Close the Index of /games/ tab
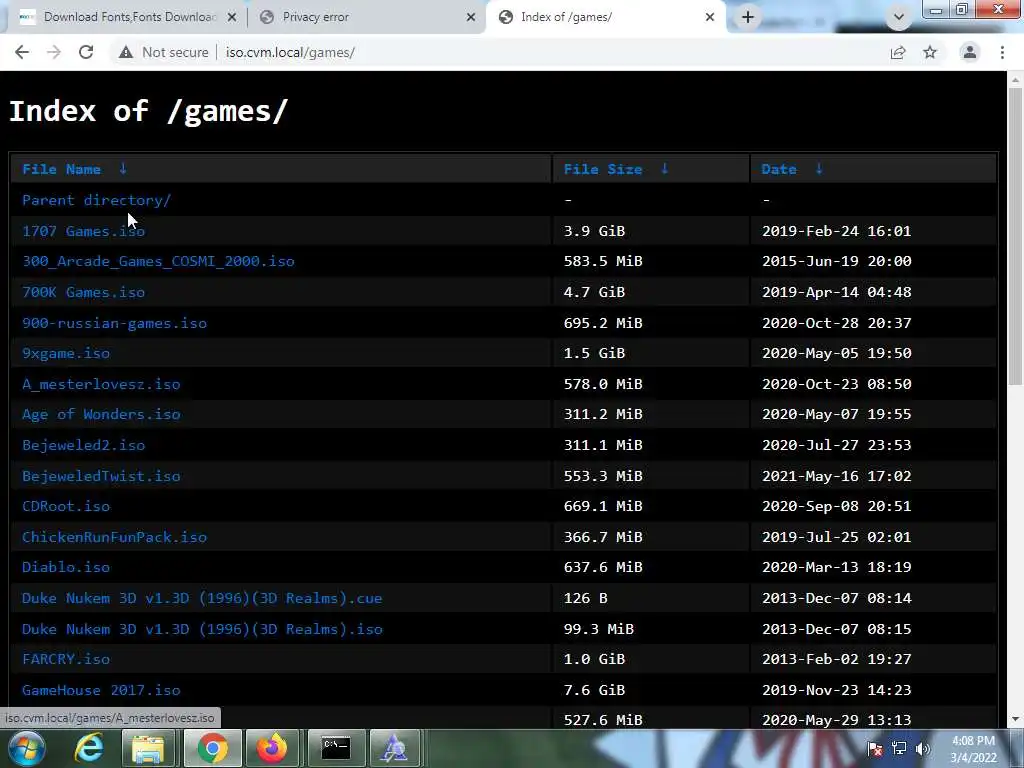 710,17
